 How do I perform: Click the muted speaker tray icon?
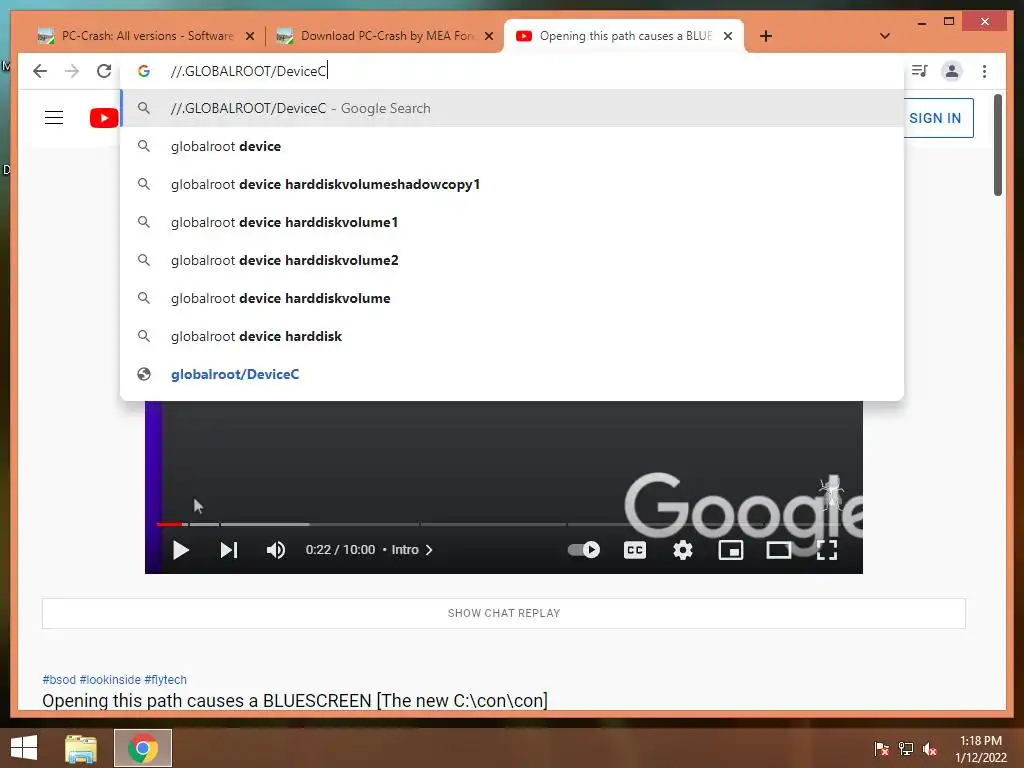(930, 748)
